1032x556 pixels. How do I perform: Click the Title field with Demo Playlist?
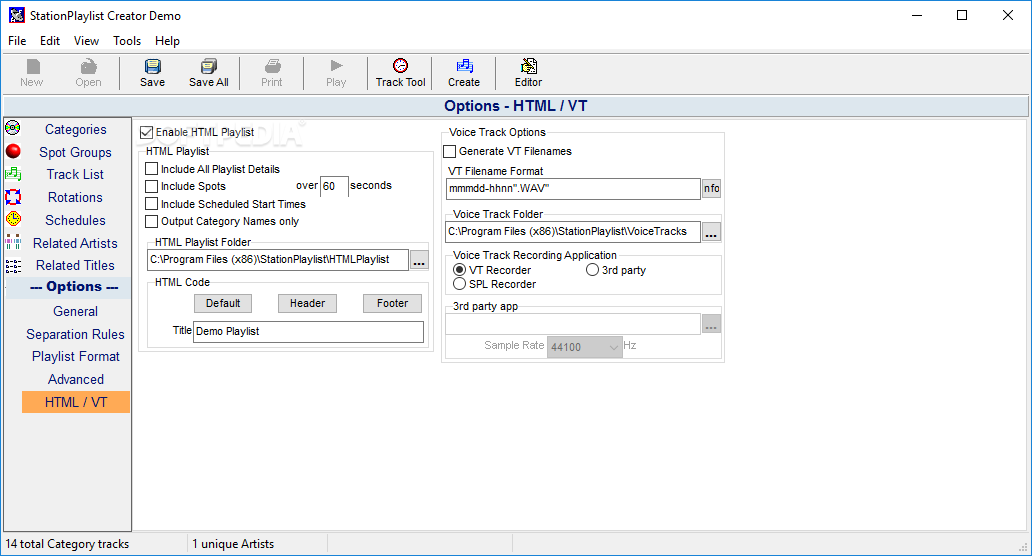tap(308, 332)
